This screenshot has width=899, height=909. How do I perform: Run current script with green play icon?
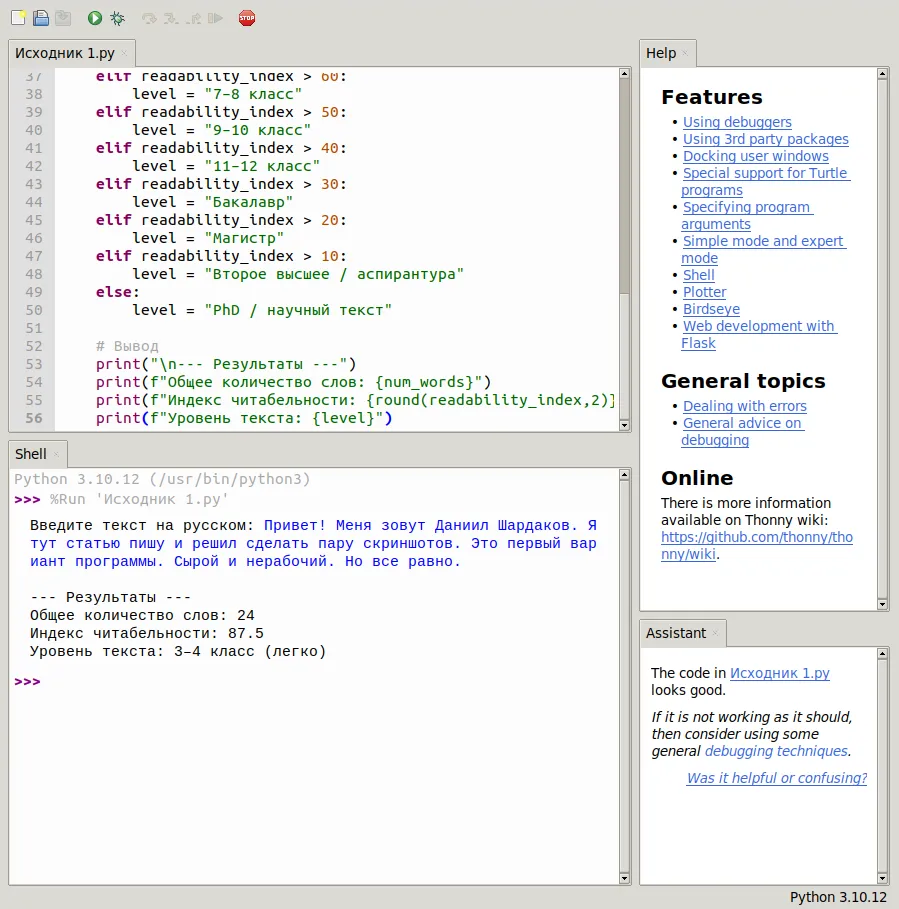tap(94, 18)
